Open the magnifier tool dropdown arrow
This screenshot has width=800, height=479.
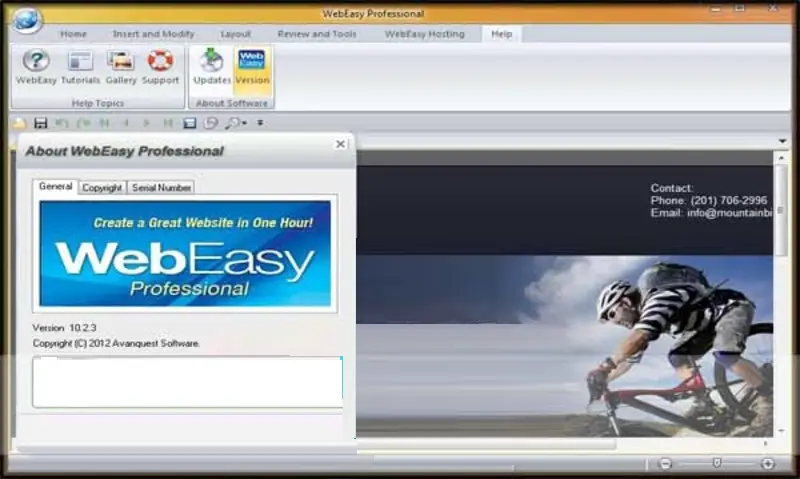point(245,123)
